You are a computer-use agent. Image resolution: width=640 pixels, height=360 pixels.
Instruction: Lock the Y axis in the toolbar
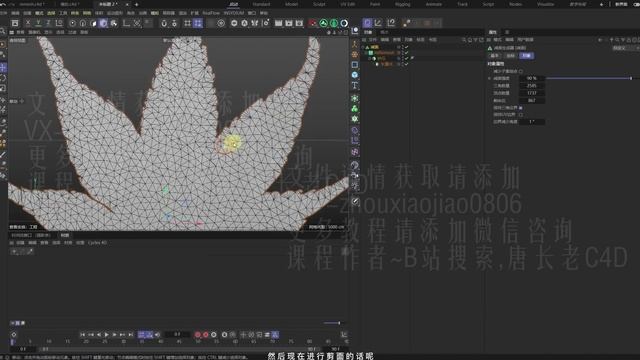(x=38, y=23)
